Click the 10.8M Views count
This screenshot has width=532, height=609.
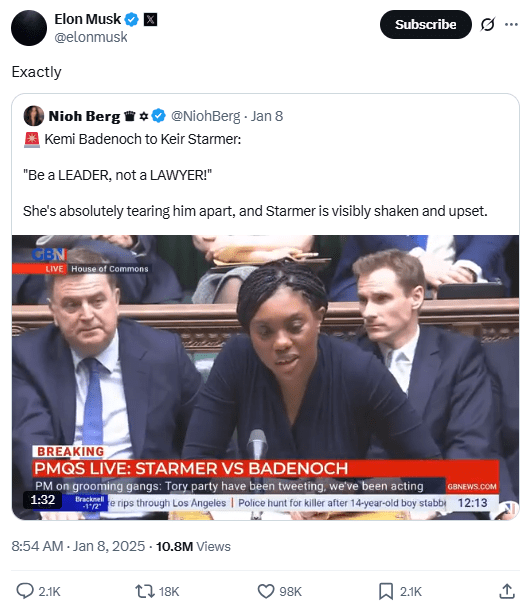(x=193, y=546)
